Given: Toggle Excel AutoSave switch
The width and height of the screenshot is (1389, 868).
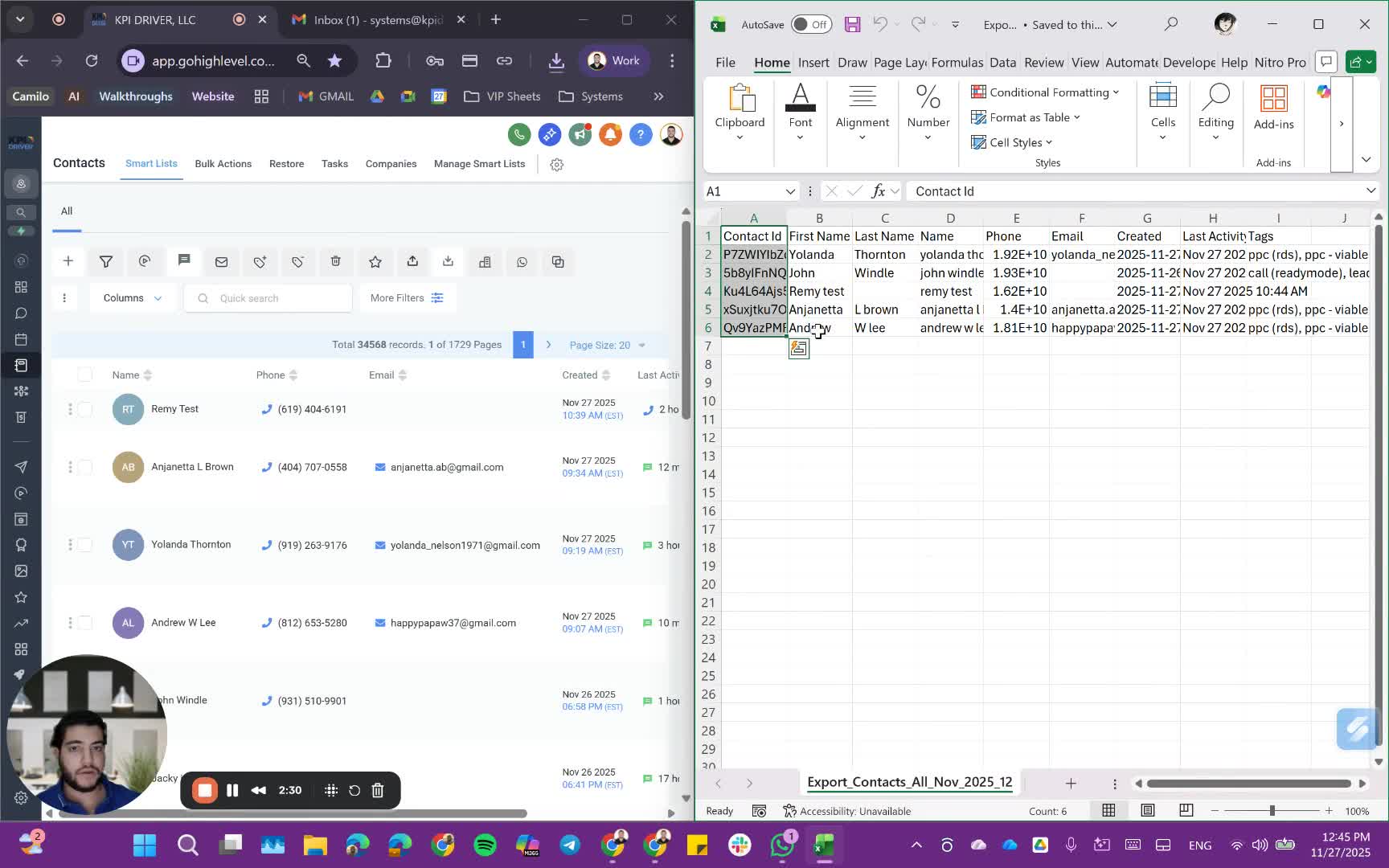Looking at the screenshot, I should [x=811, y=25].
